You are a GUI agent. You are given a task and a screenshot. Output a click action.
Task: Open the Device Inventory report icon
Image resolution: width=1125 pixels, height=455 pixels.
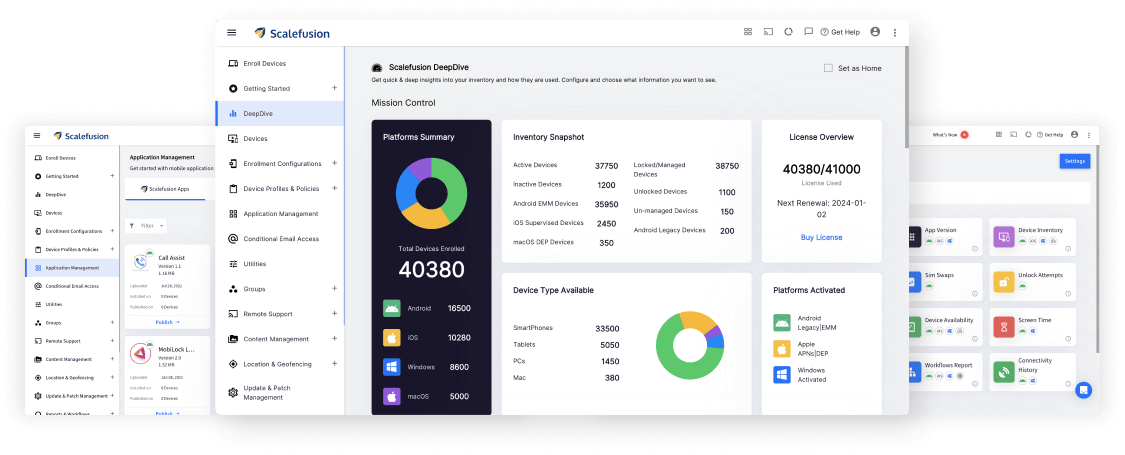(1004, 237)
